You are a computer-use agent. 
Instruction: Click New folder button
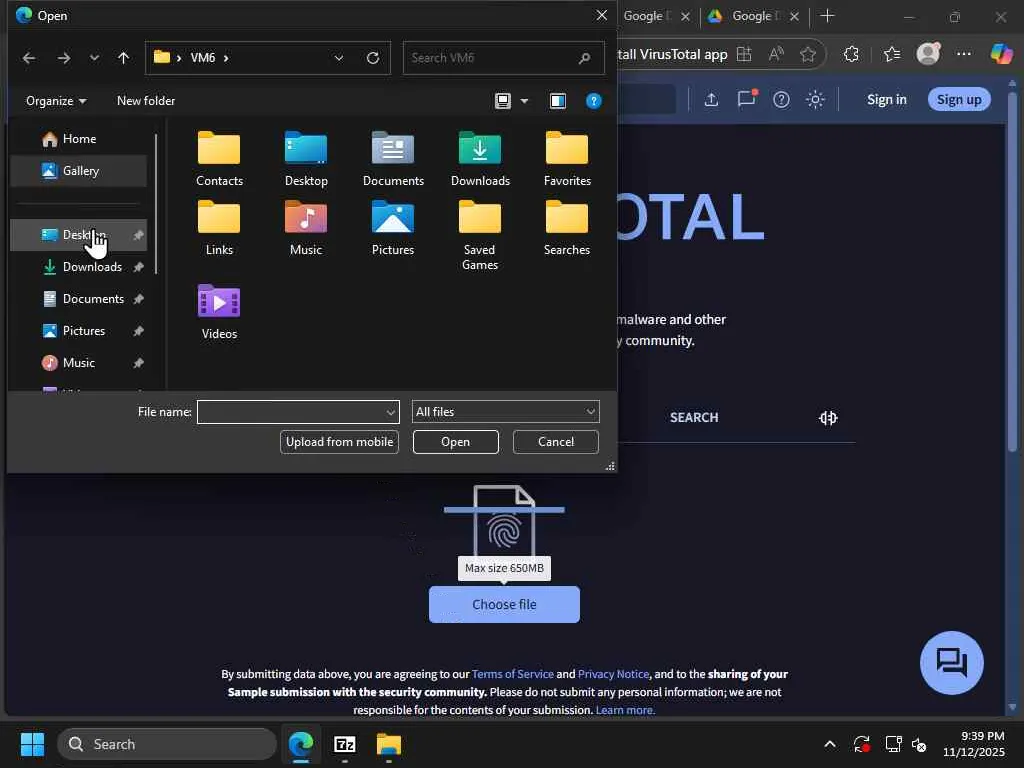(146, 101)
